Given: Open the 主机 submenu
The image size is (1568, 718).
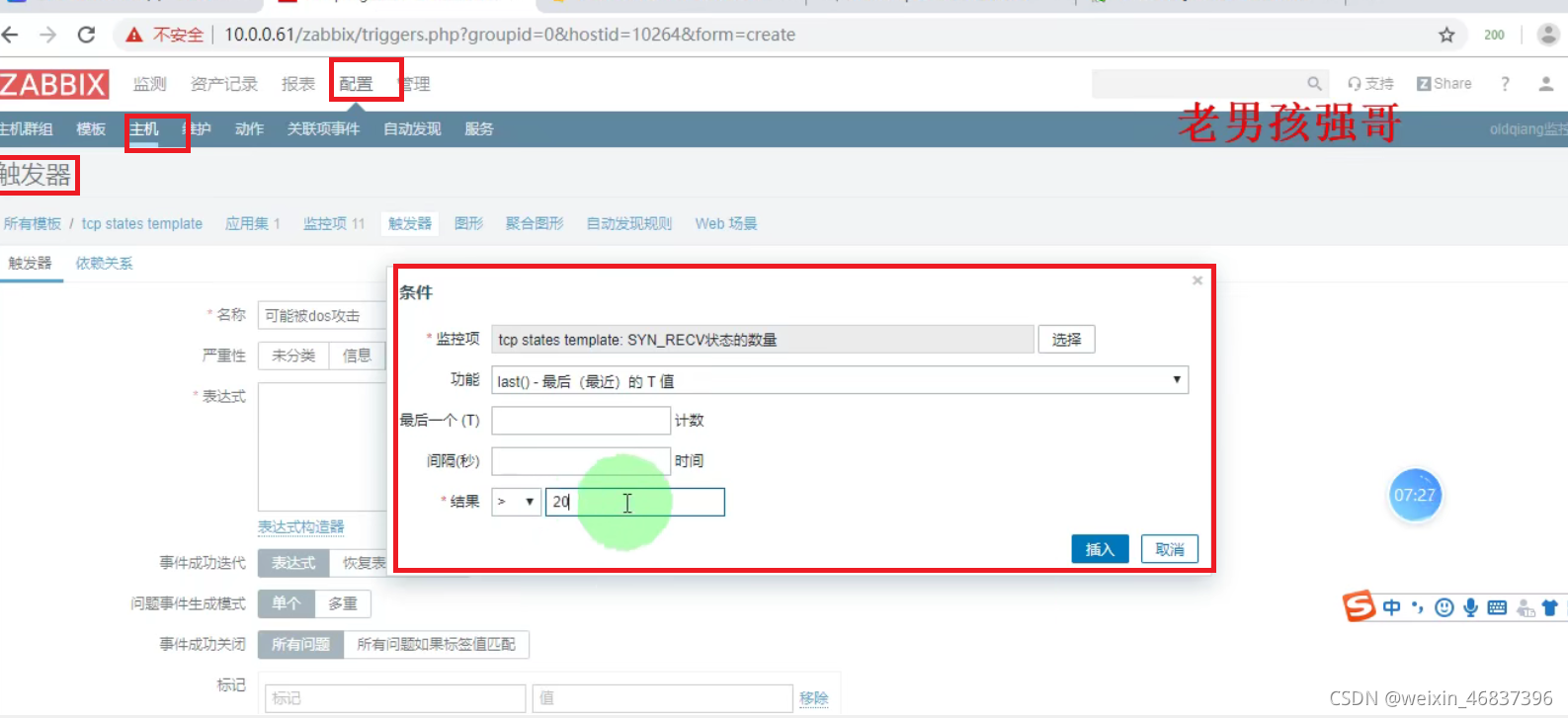Looking at the screenshot, I should pos(143,129).
